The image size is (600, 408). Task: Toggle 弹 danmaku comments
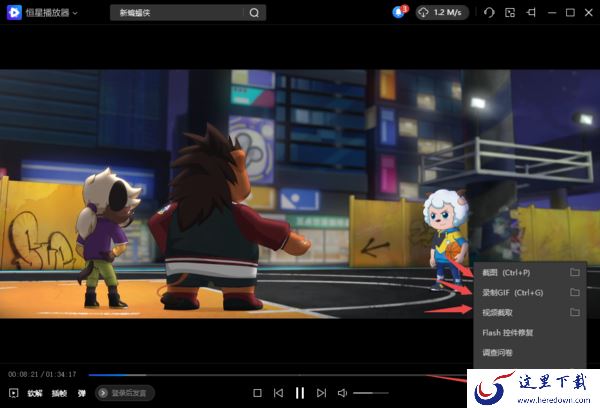pos(82,393)
